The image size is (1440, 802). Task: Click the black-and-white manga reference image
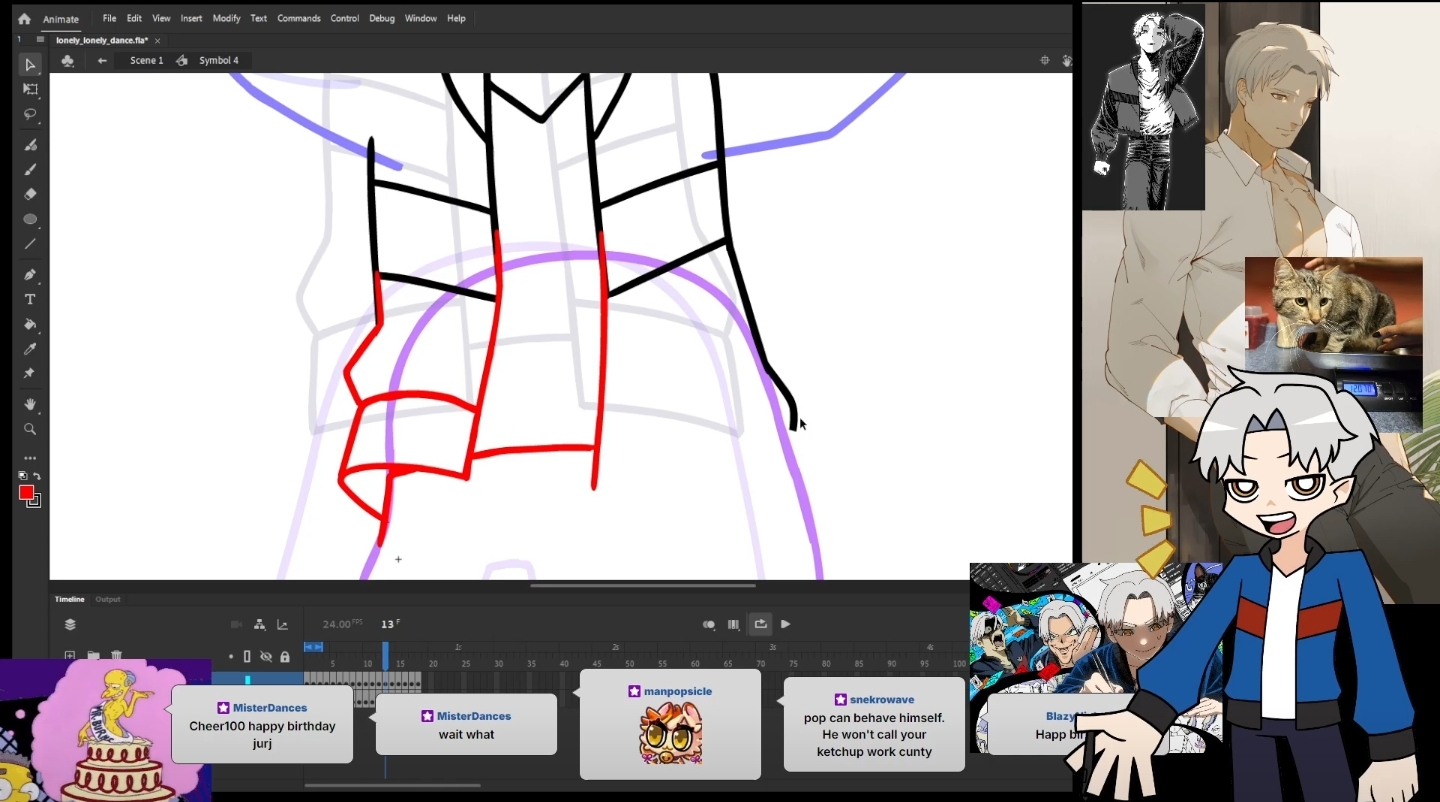coord(1143,106)
